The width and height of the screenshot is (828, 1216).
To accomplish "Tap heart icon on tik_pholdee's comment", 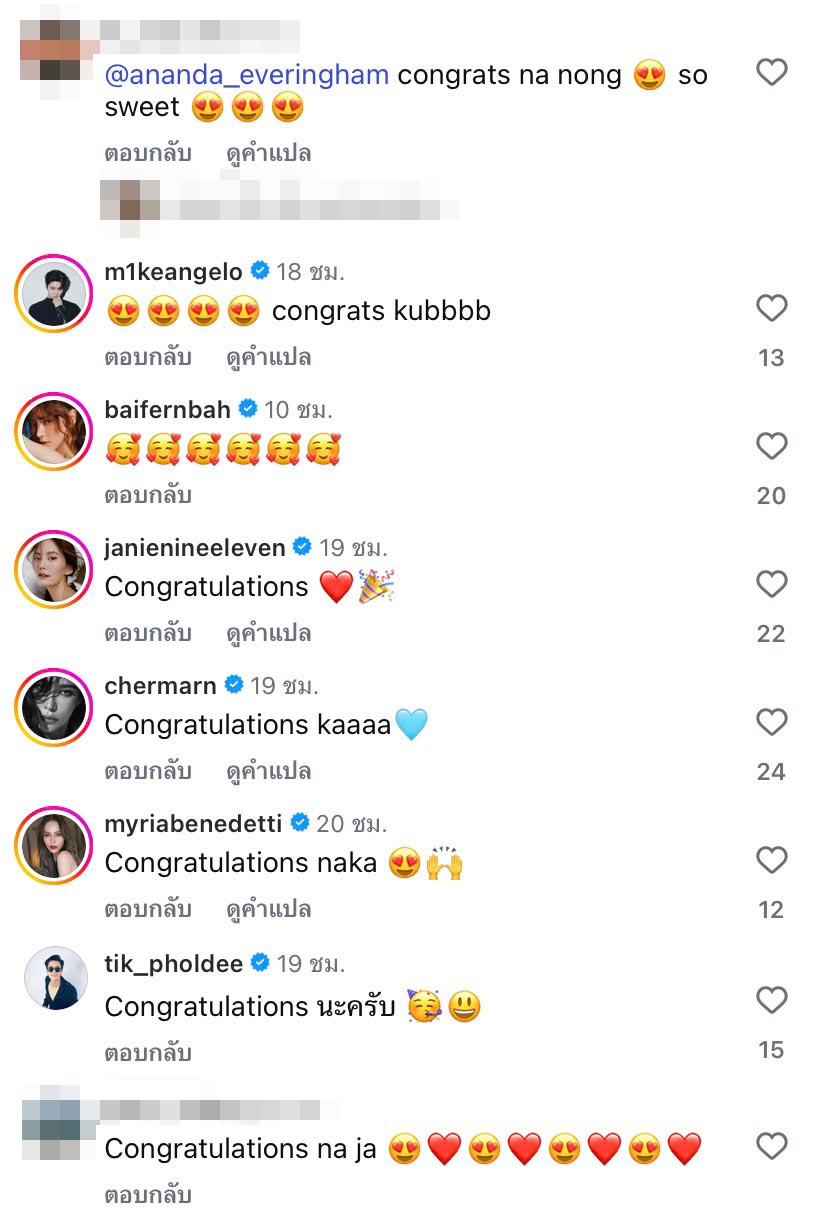I will tap(771, 1001).
